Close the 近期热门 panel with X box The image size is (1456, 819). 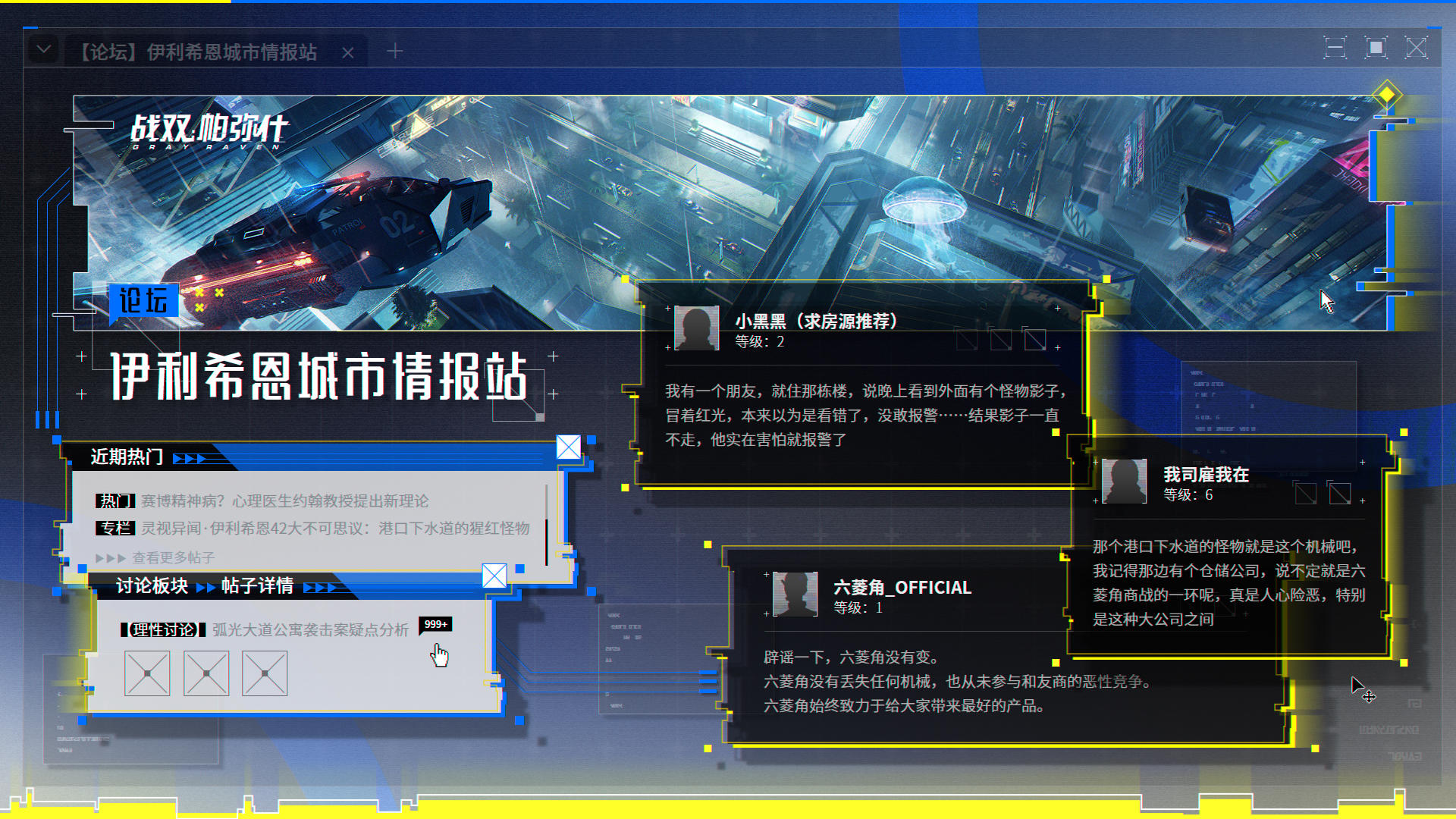point(569,447)
